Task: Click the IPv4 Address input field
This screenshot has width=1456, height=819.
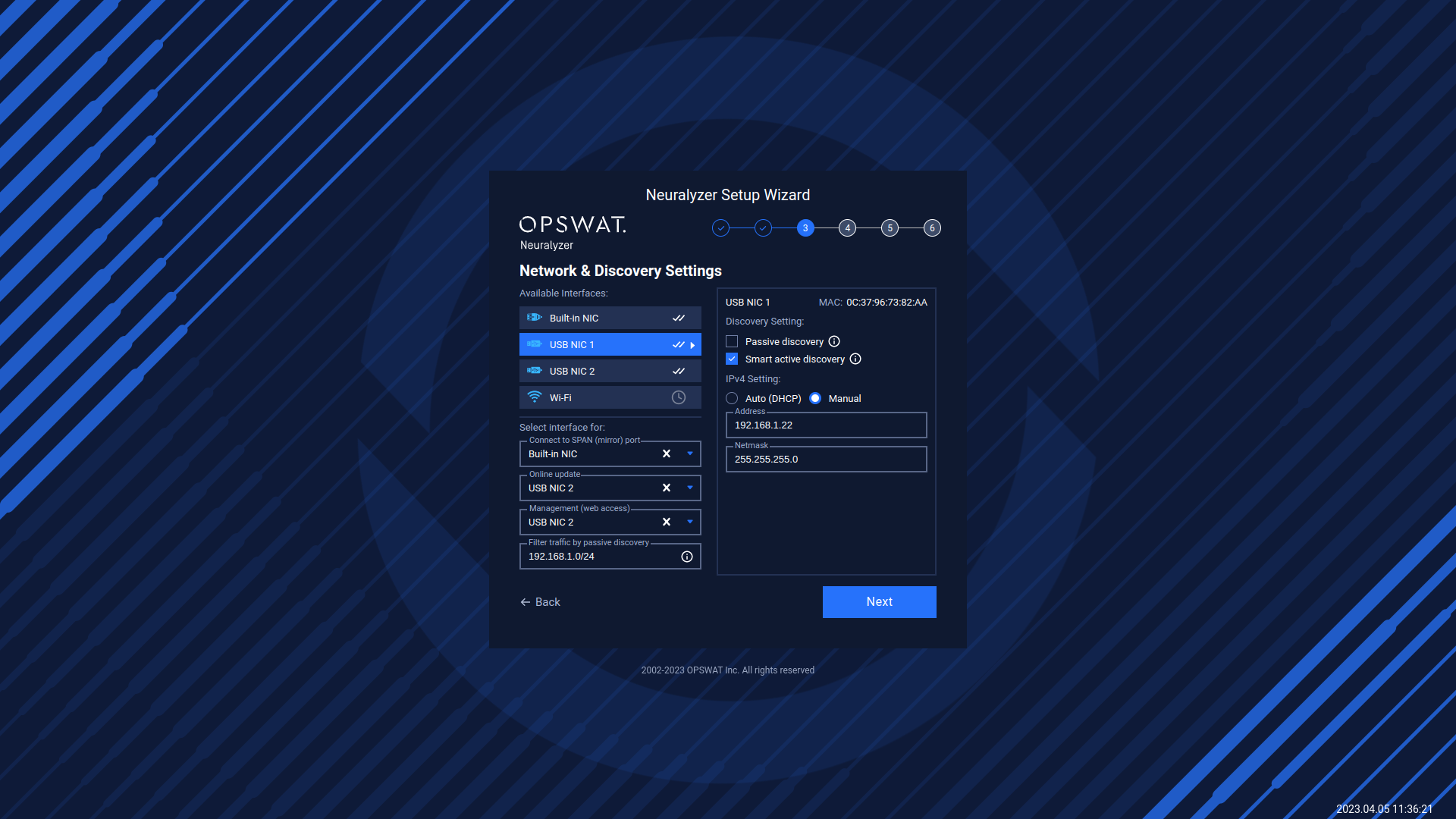Action: click(x=827, y=425)
